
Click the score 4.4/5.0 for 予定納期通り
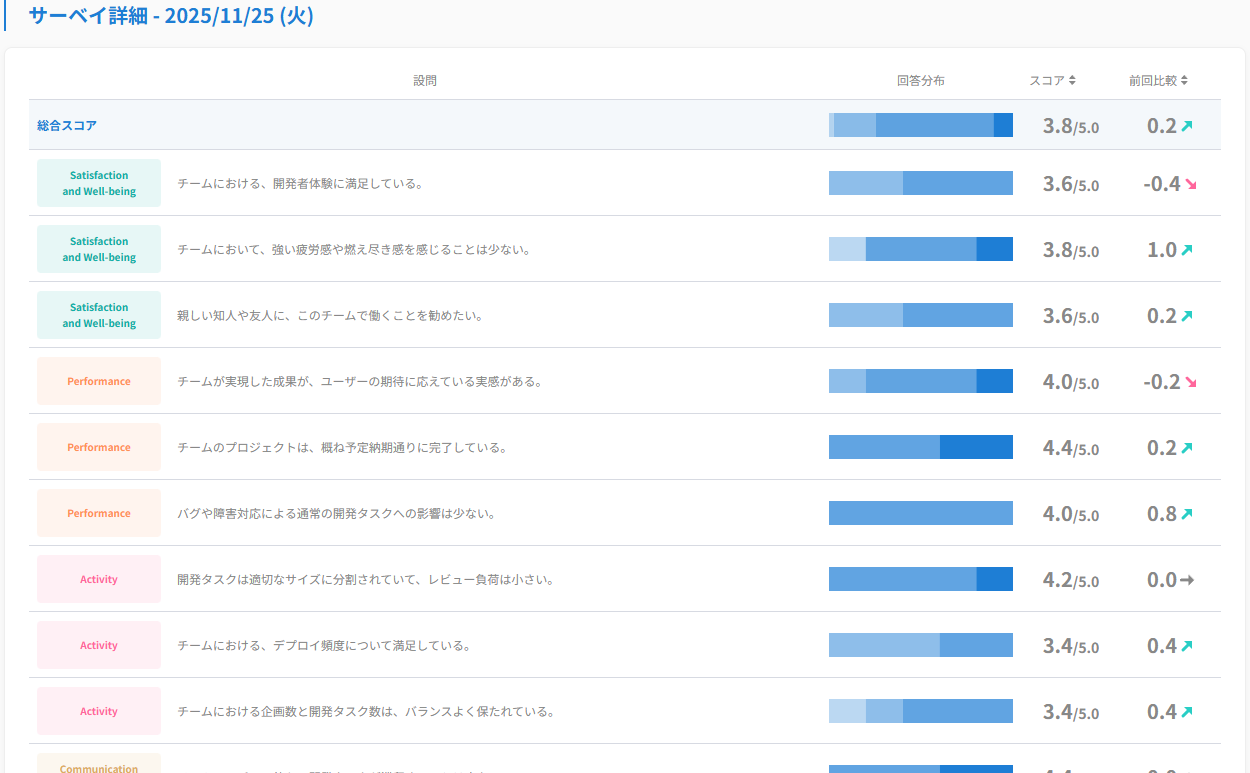coord(1071,448)
